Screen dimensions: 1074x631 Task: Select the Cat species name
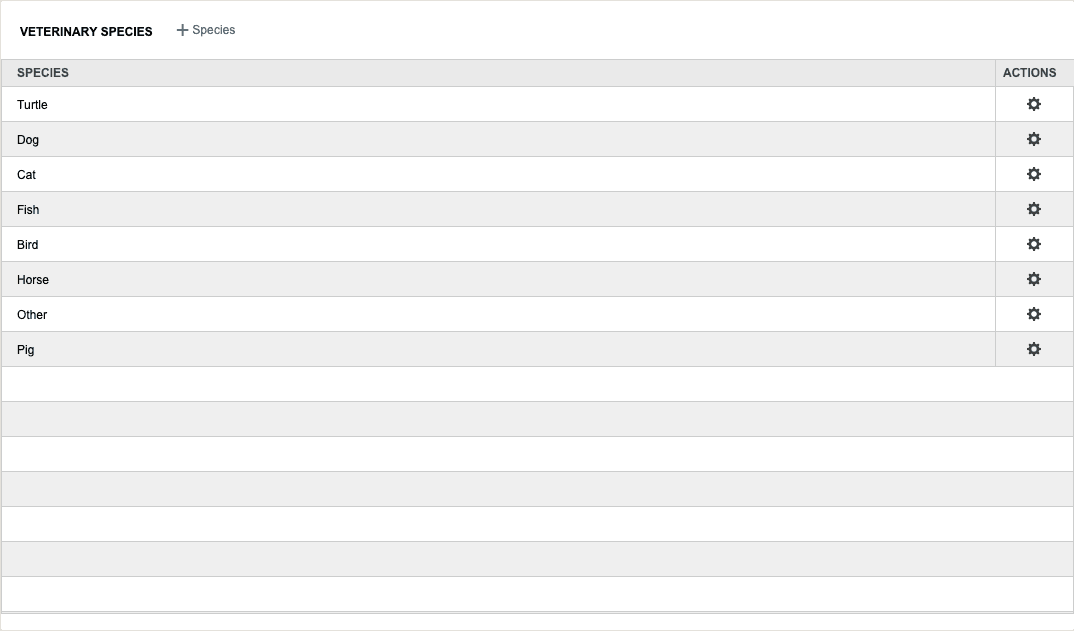[x=26, y=175]
